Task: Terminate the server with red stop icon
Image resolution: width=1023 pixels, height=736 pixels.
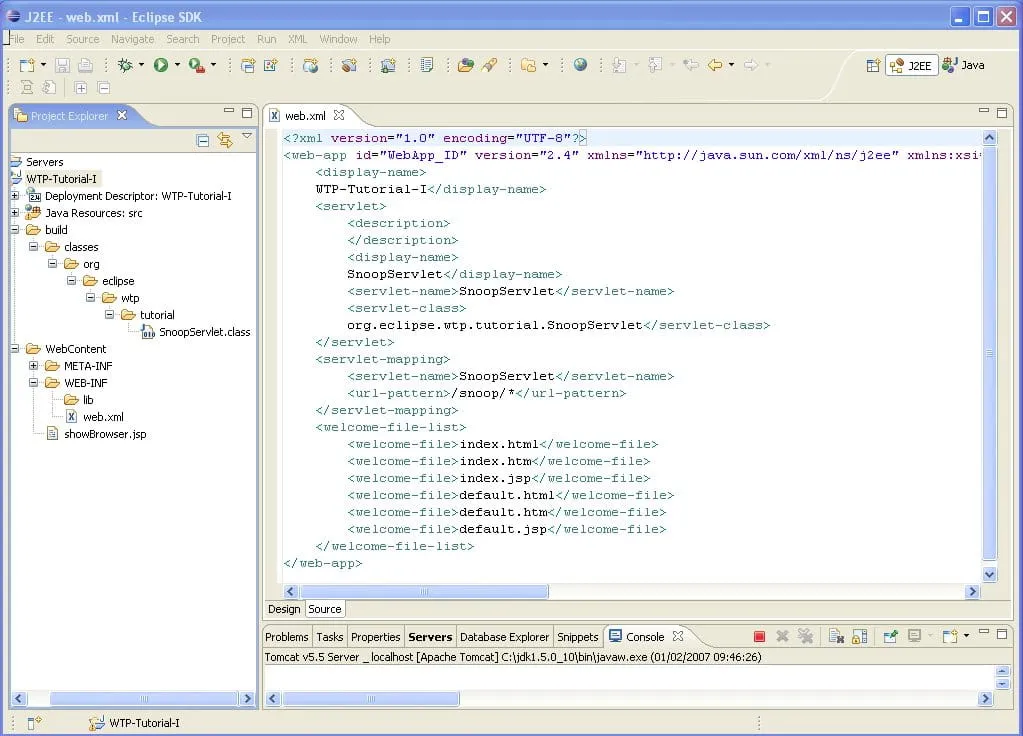Action: coord(759,636)
